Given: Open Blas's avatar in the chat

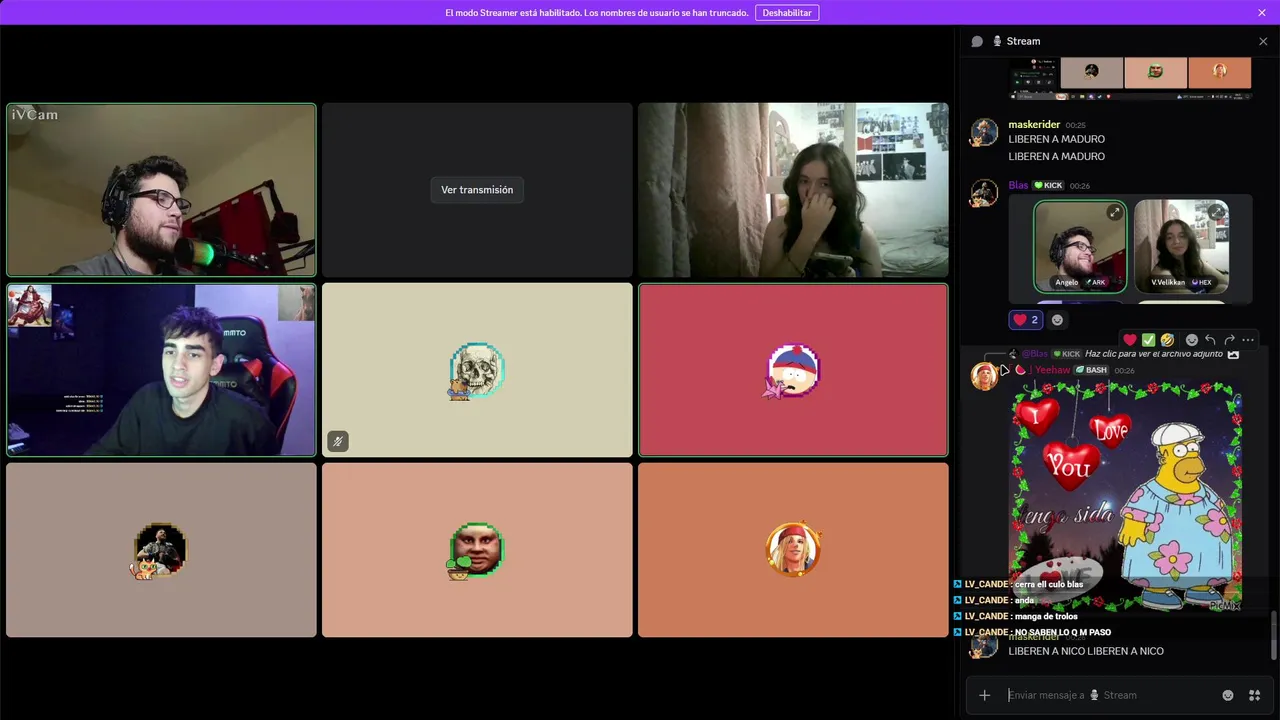Looking at the screenshot, I should click(984, 193).
